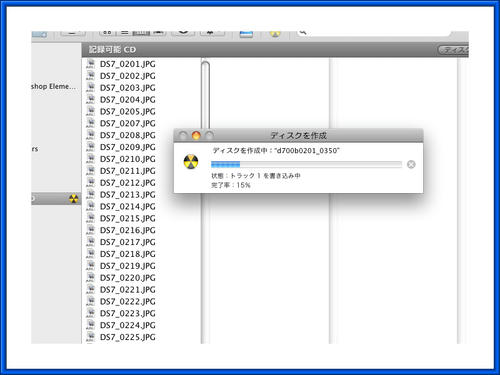
Task: Select the file icon of DS7_0207.JPG
Action: click(x=90, y=123)
